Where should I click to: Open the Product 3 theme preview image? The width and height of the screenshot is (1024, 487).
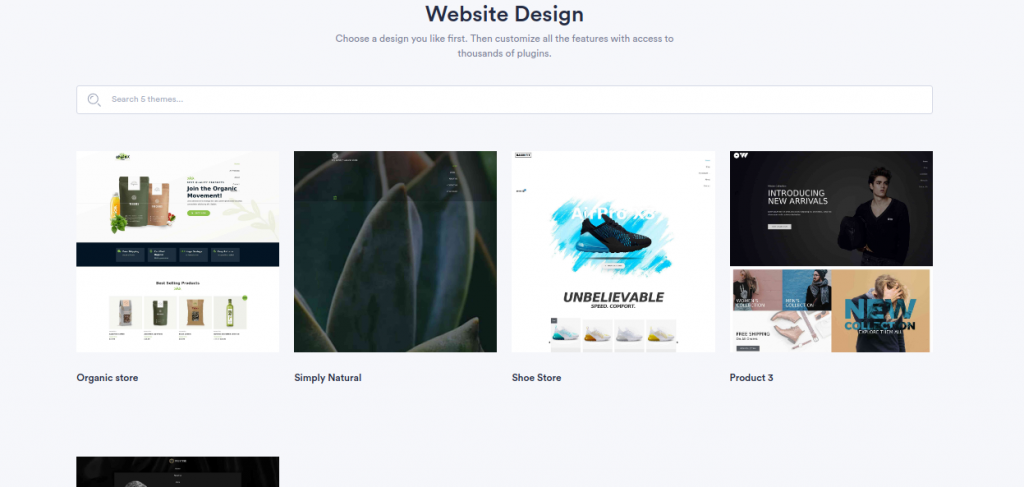[831, 251]
